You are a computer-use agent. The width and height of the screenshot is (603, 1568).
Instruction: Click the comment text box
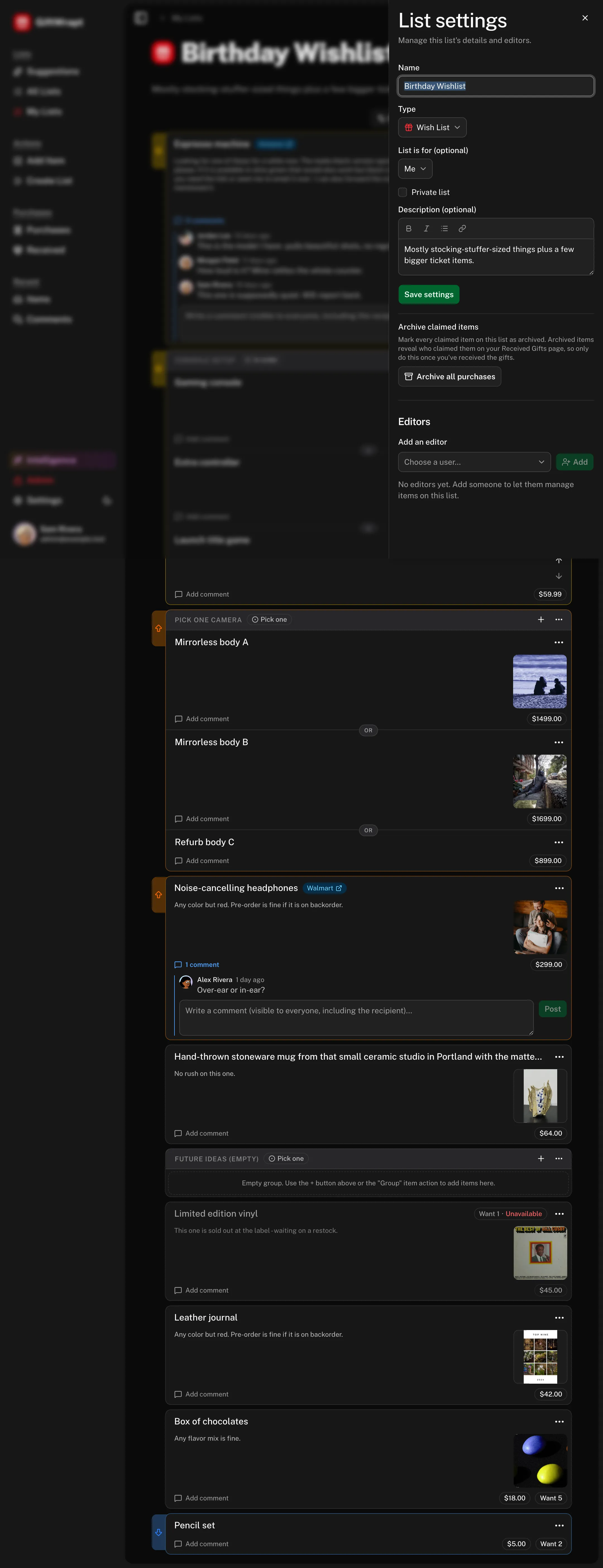(356, 1018)
